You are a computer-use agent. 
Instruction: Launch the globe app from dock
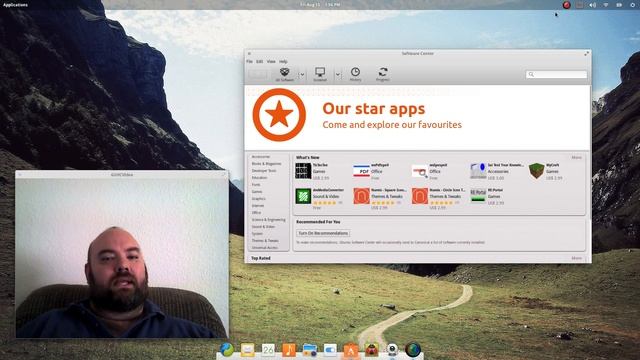413,350
